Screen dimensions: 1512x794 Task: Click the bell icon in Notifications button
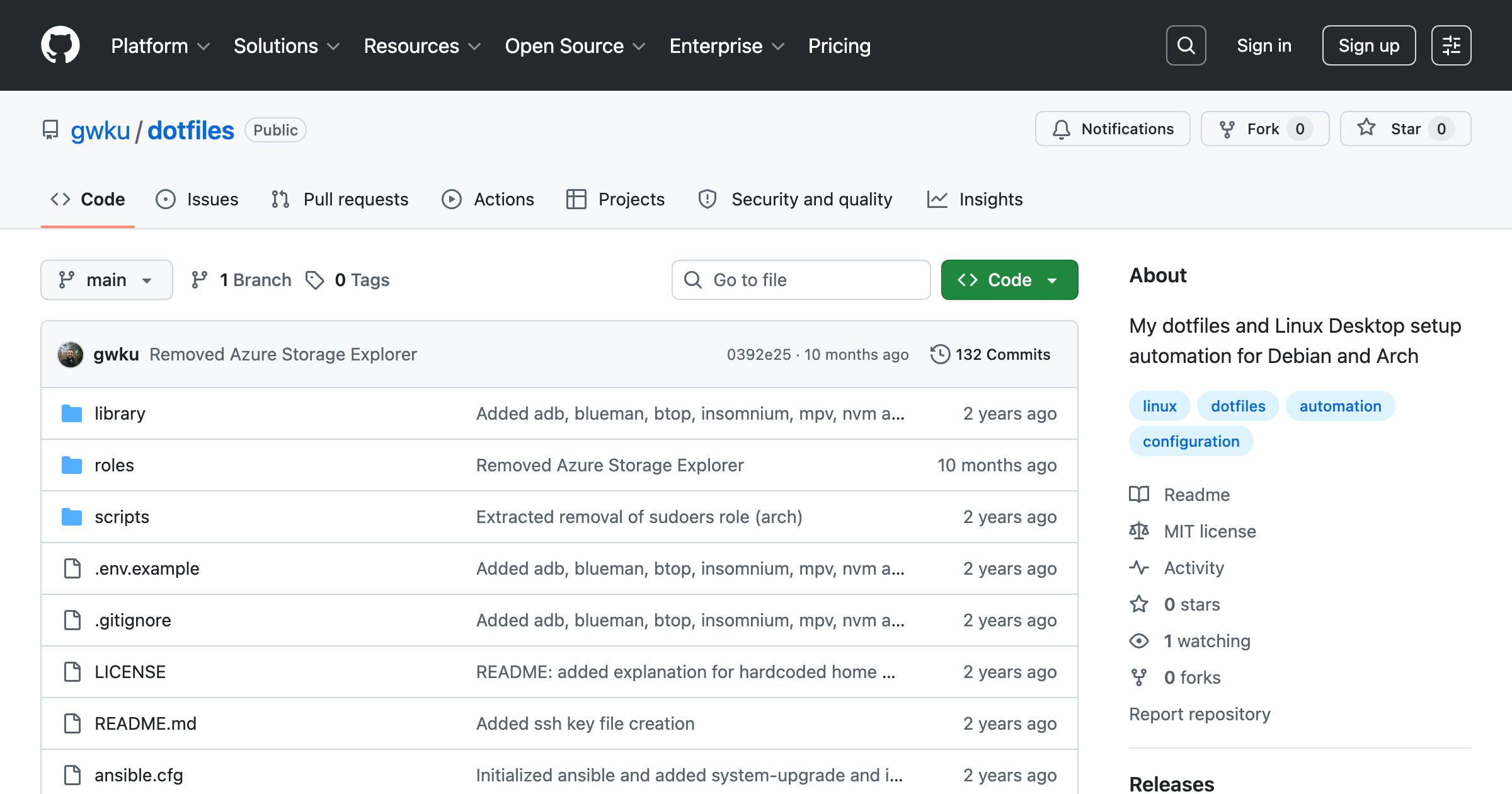1062,129
